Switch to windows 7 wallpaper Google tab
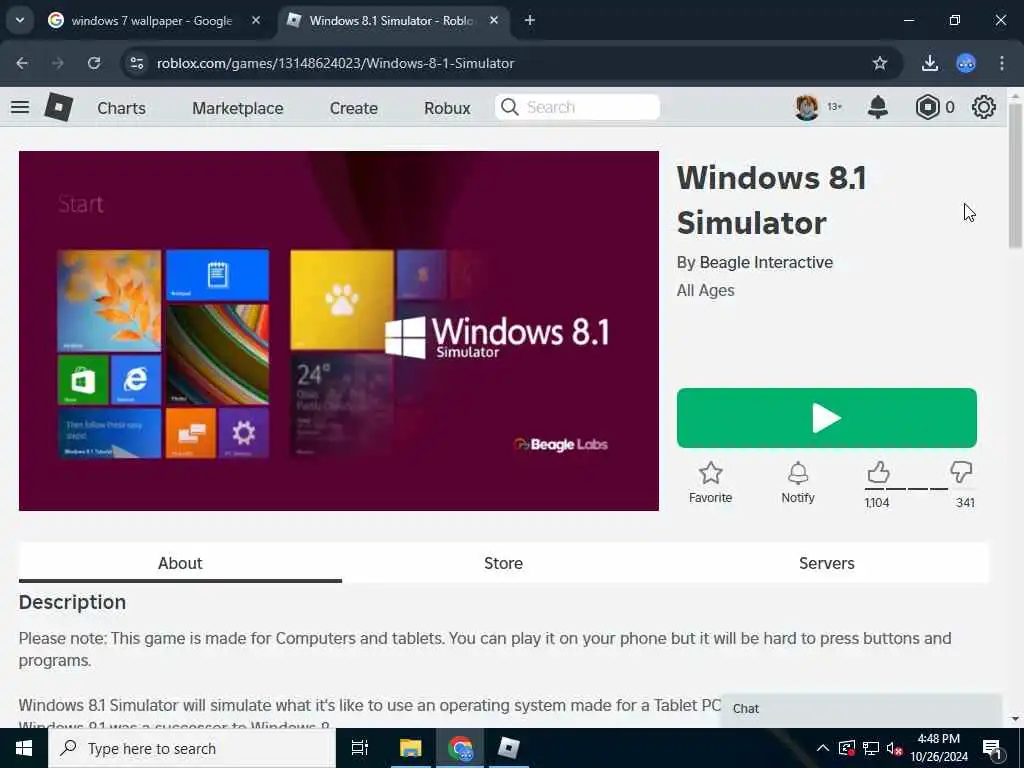This screenshot has width=1024, height=768. (x=152, y=21)
